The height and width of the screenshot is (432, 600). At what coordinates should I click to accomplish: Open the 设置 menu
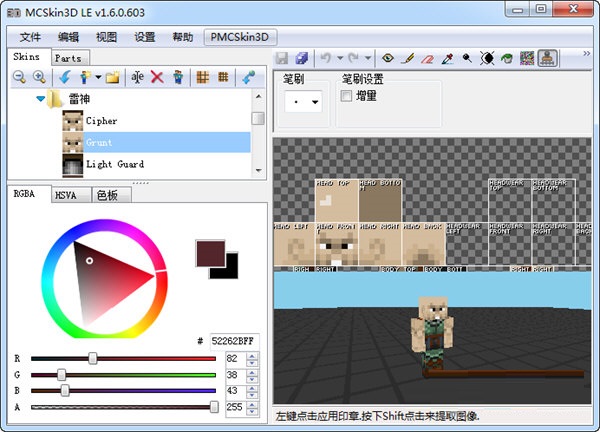tap(145, 37)
